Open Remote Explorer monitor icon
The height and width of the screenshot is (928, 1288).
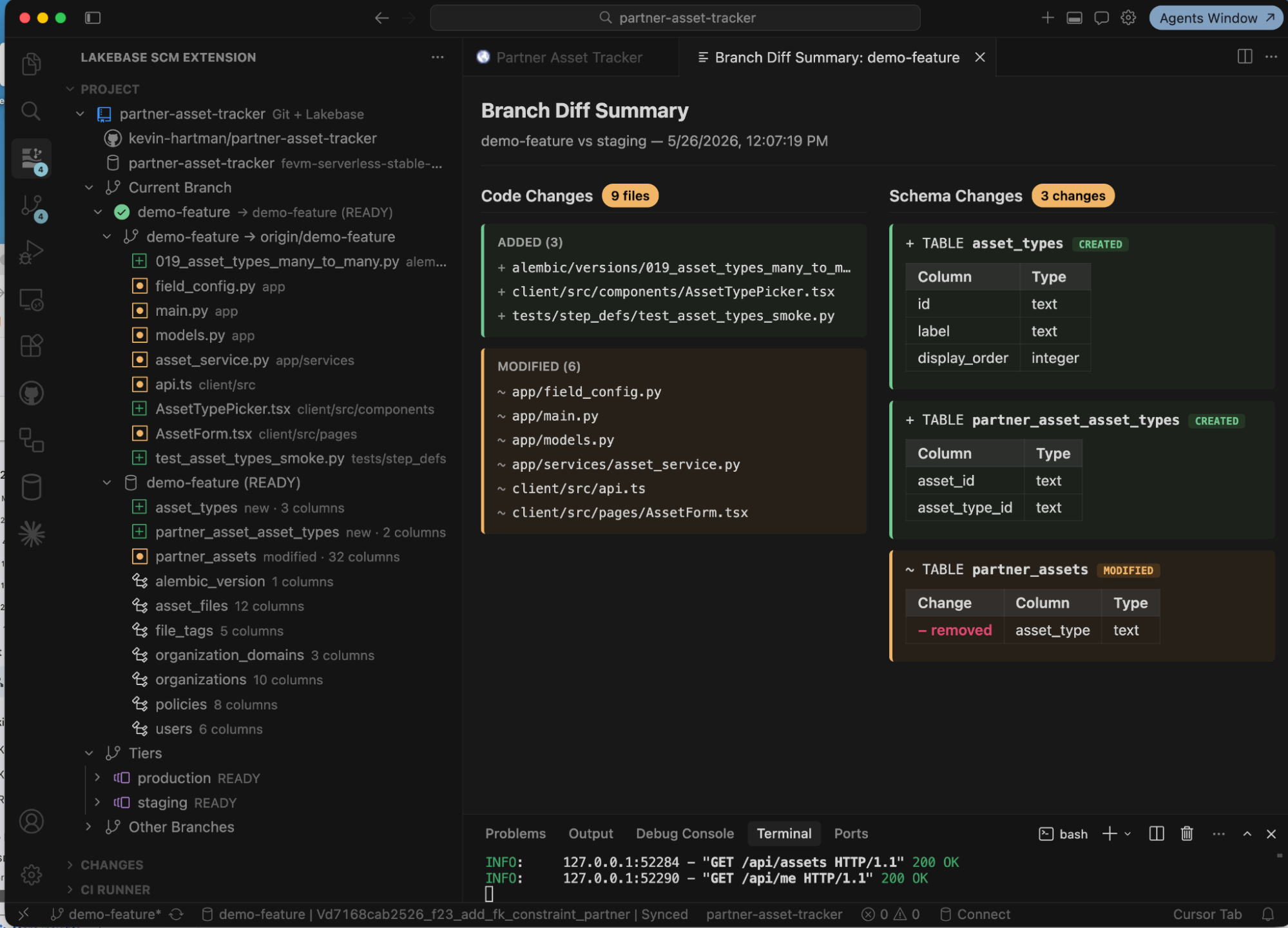[31, 300]
